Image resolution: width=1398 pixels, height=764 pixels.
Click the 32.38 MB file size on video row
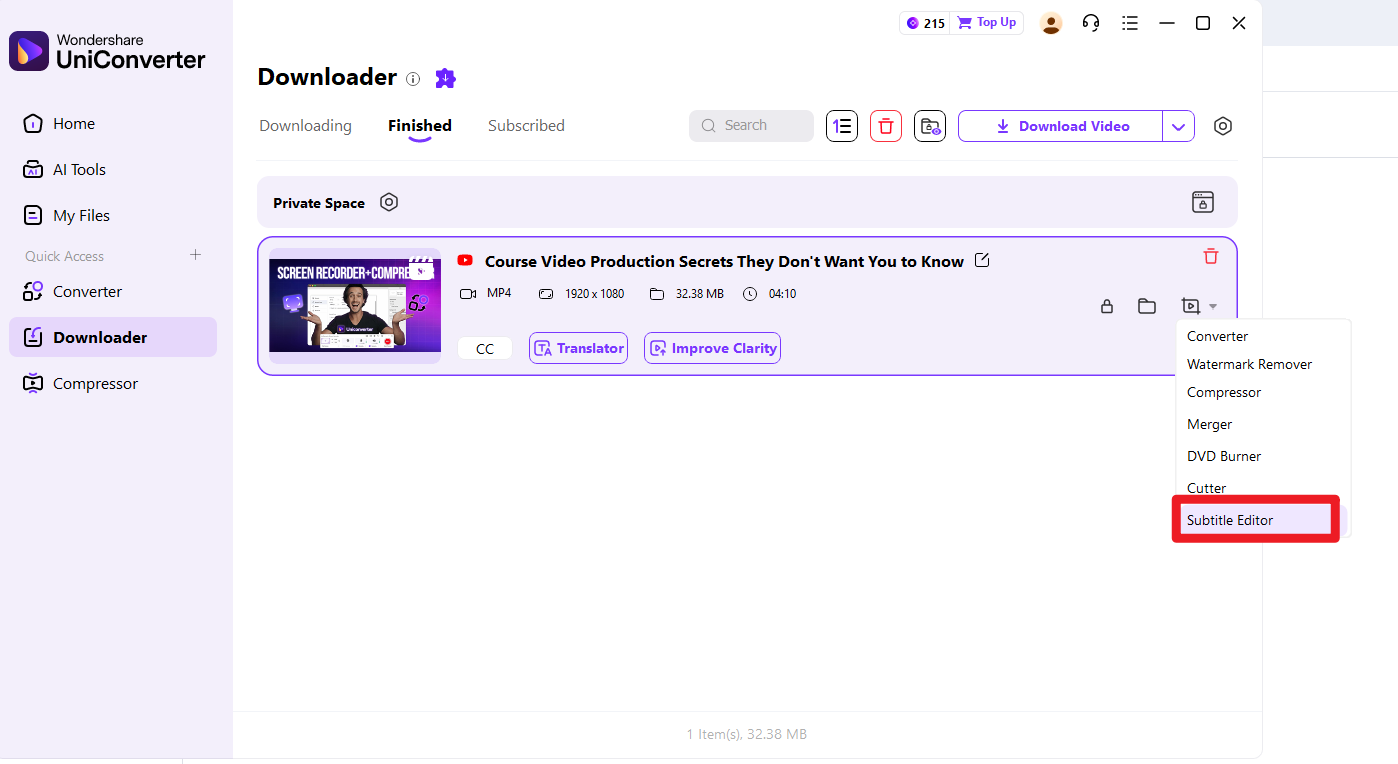tap(700, 294)
